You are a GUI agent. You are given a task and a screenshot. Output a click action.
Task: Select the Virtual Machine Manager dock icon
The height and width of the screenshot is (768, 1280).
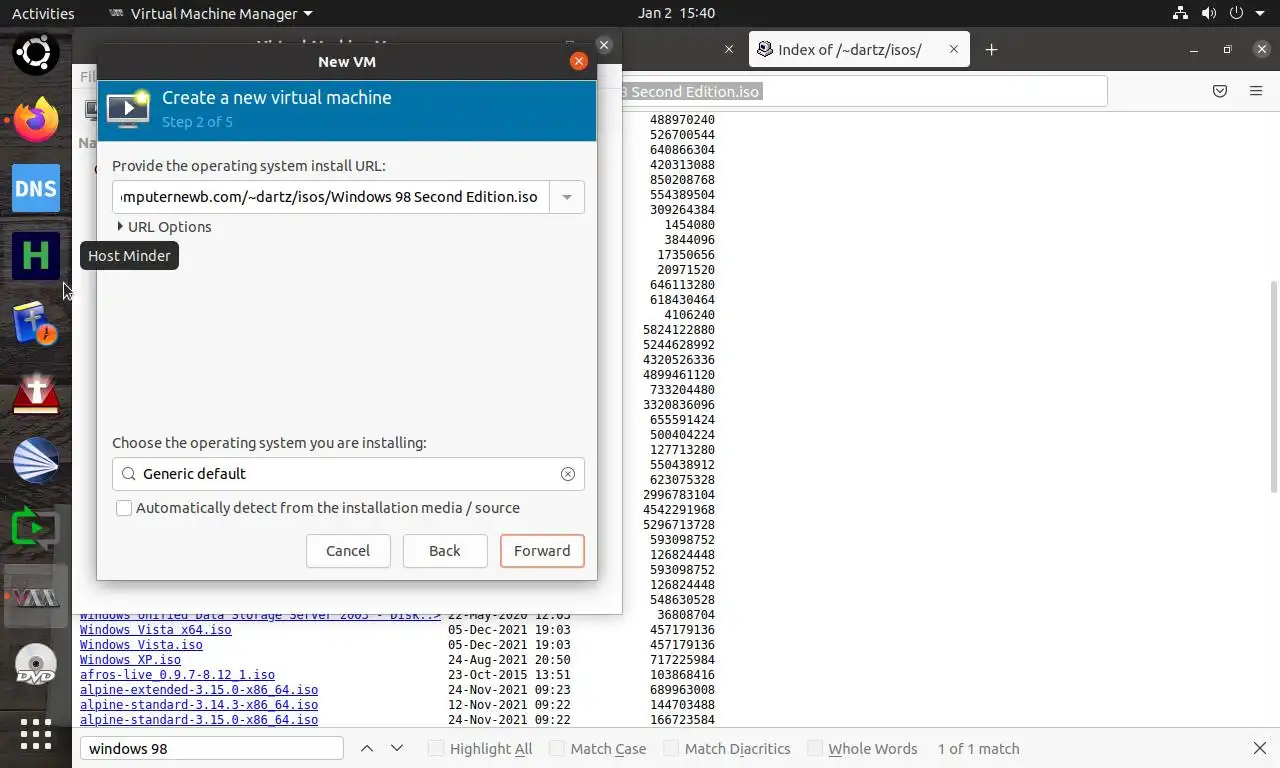[36, 597]
